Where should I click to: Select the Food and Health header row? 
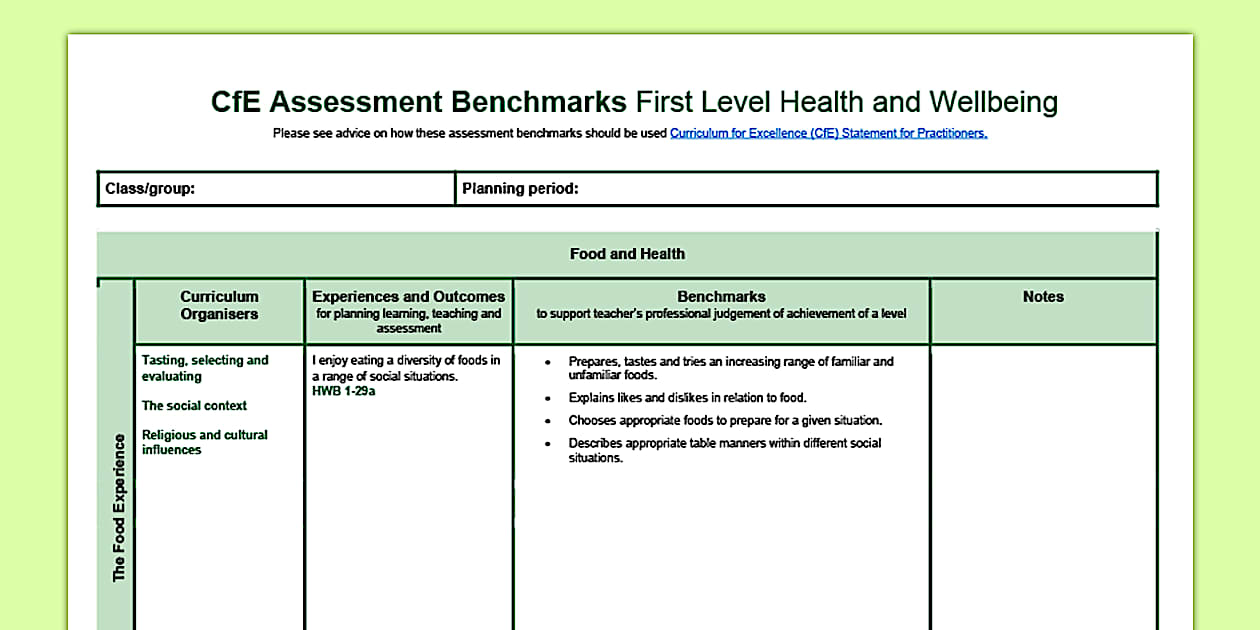coord(627,254)
